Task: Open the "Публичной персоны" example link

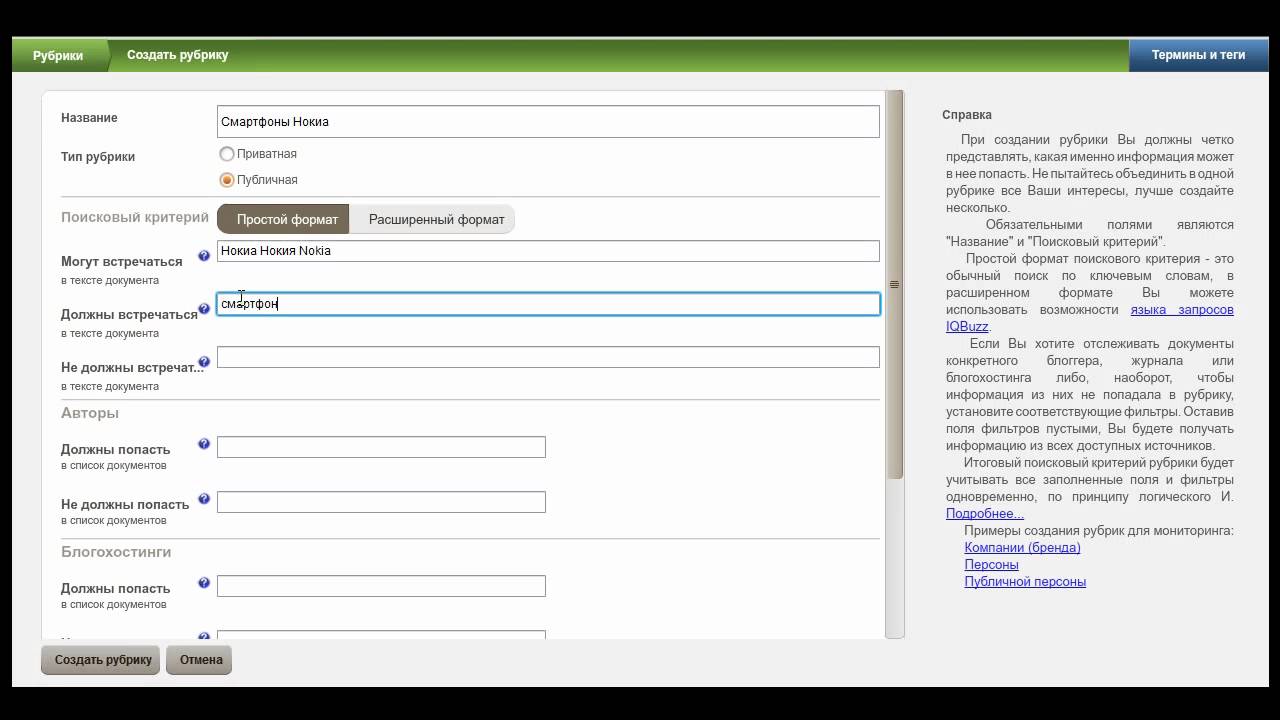Action: (x=1025, y=582)
